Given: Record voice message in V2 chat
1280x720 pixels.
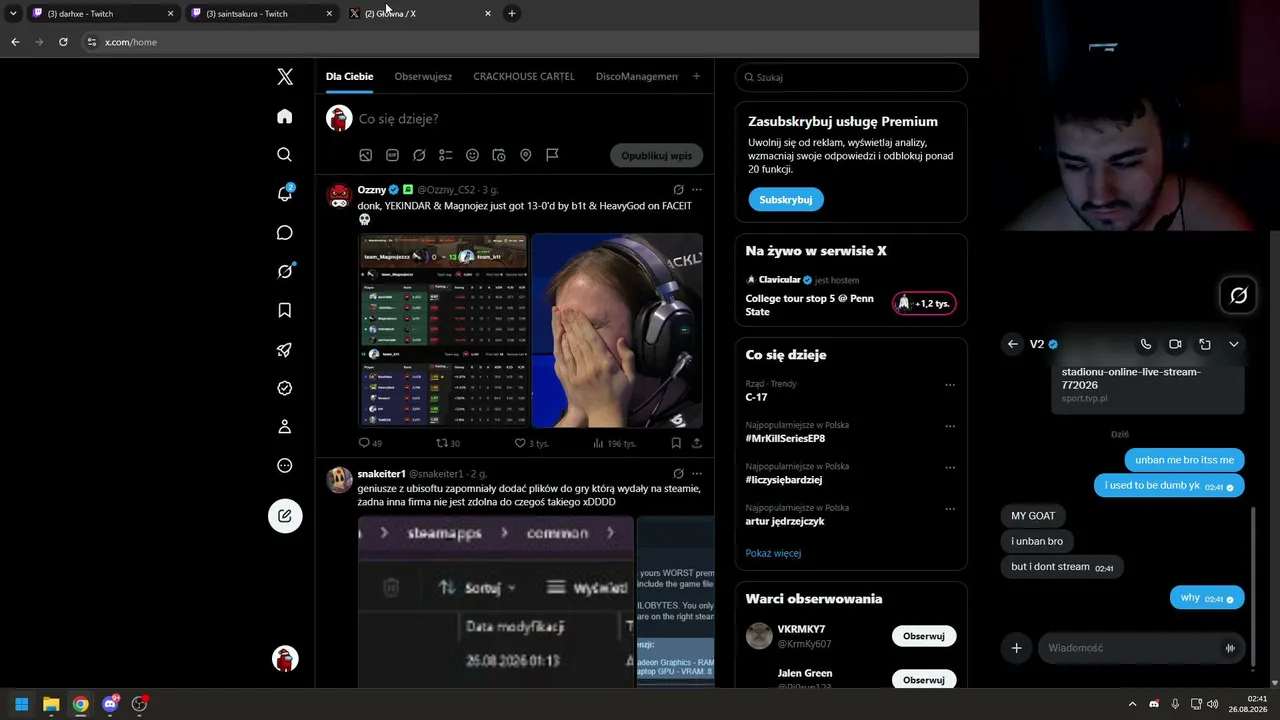Looking at the screenshot, I should [x=1230, y=648].
